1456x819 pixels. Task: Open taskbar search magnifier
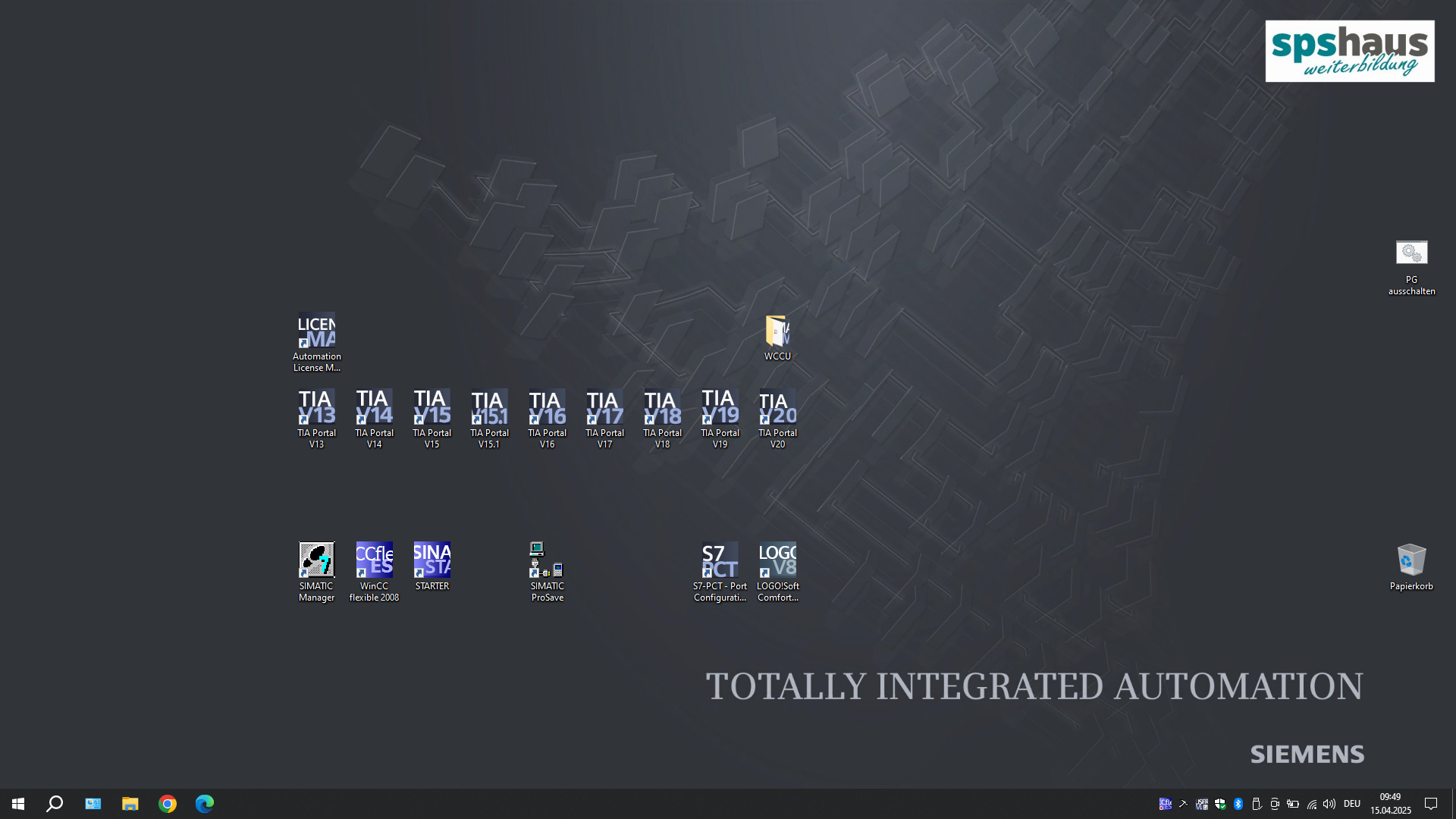tap(55, 804)
